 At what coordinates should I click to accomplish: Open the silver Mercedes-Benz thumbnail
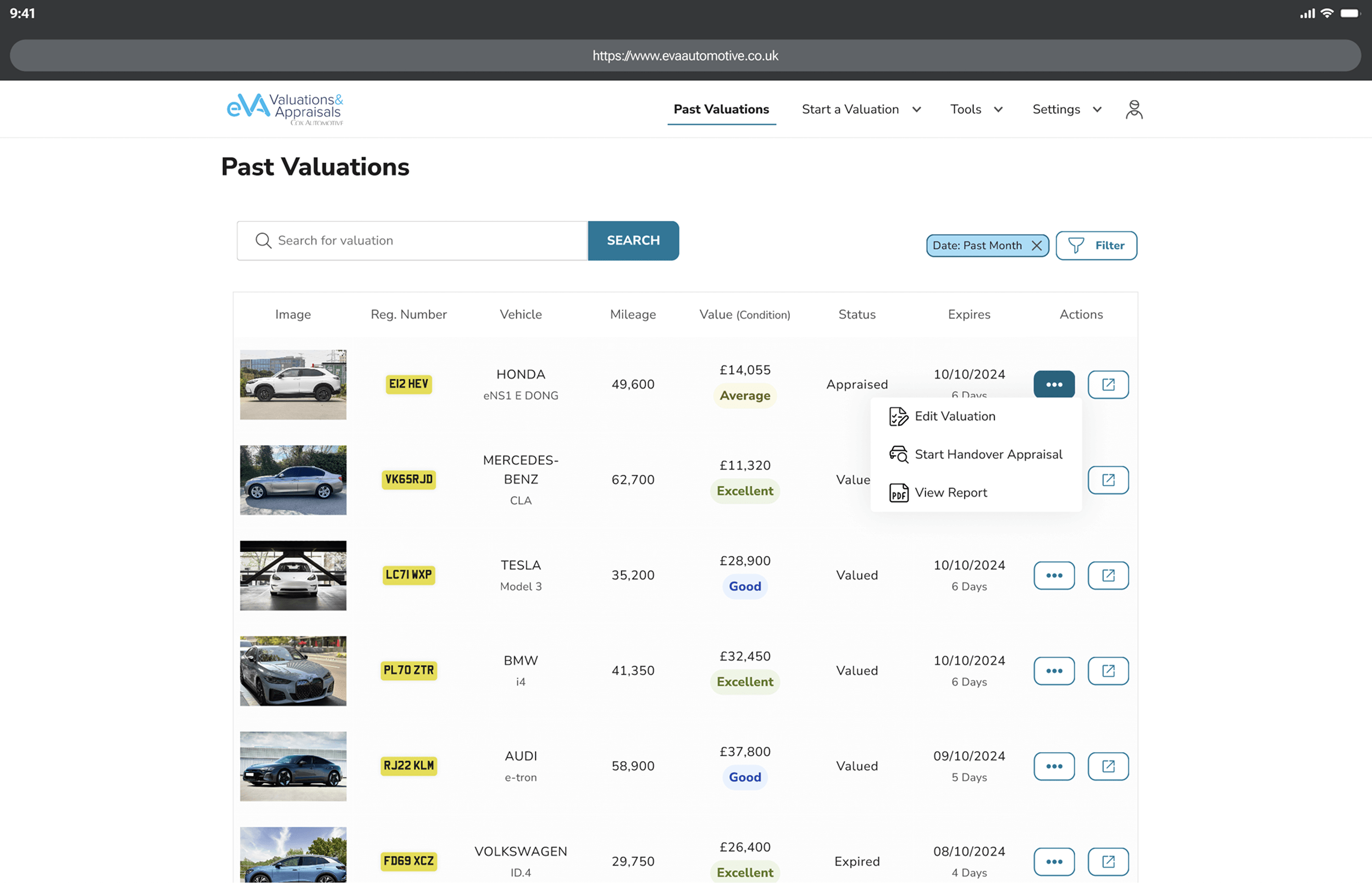coord(293,480)
